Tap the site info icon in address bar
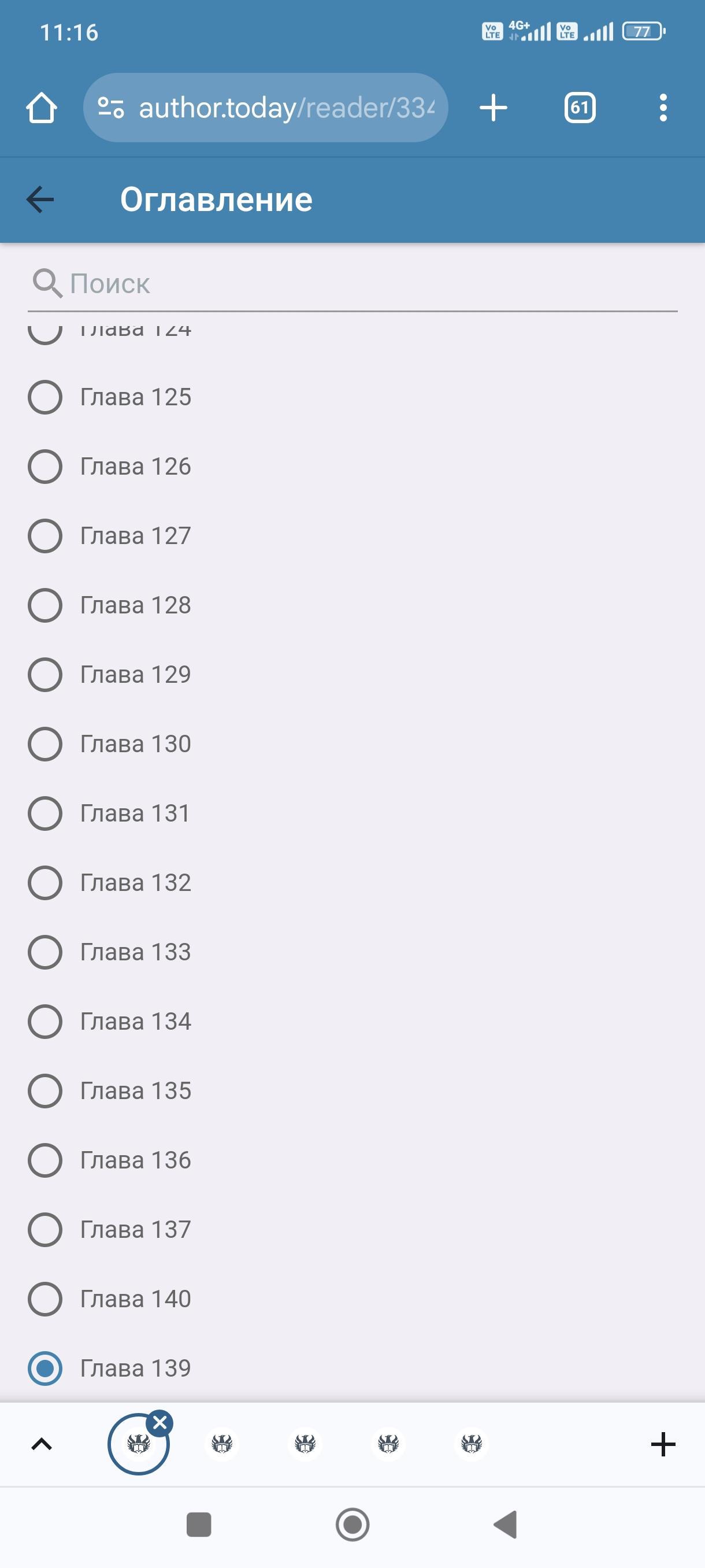 point(111,108)
